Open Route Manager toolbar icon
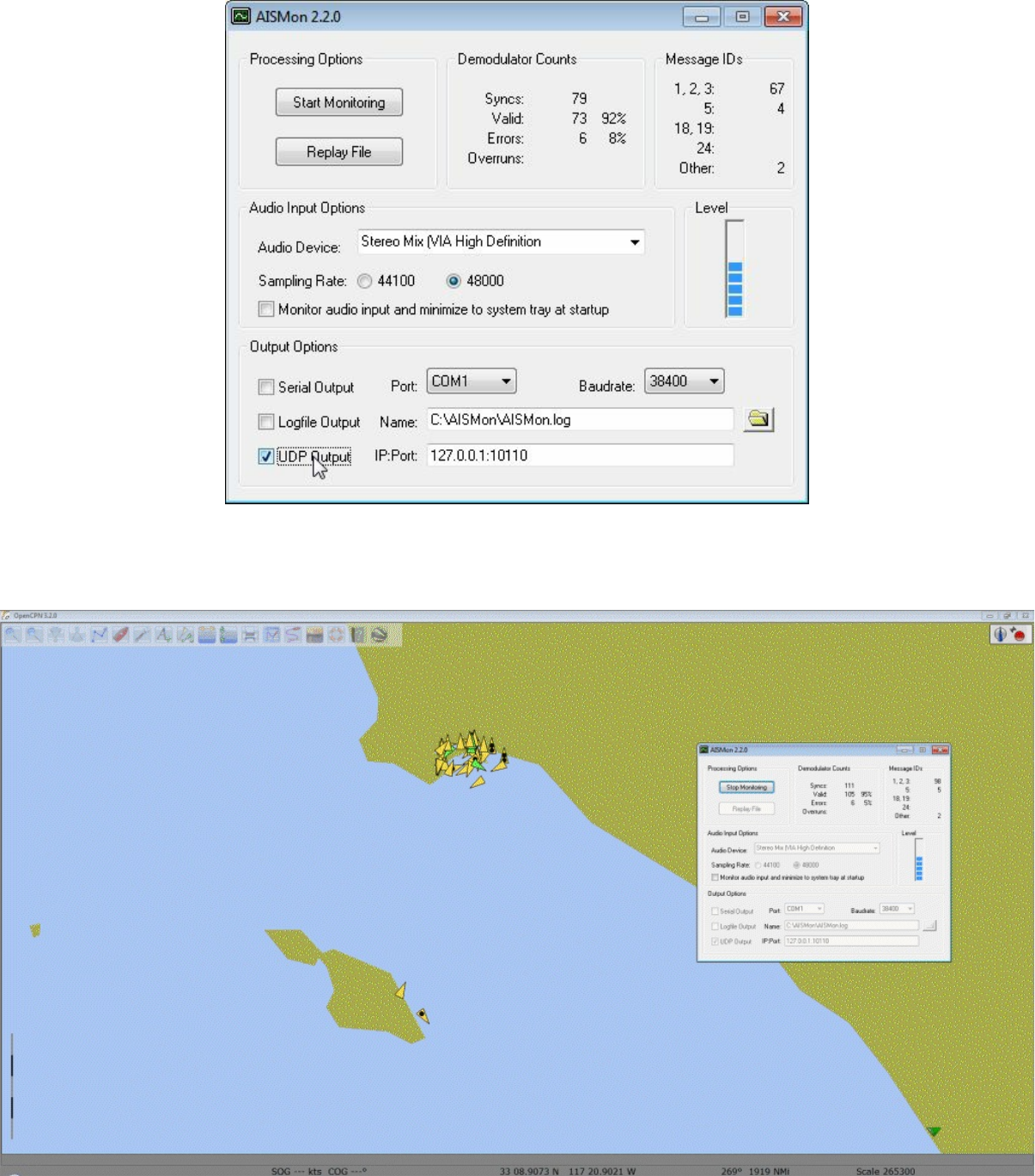Screen dimensions: 1035x1176 [271, 635]
